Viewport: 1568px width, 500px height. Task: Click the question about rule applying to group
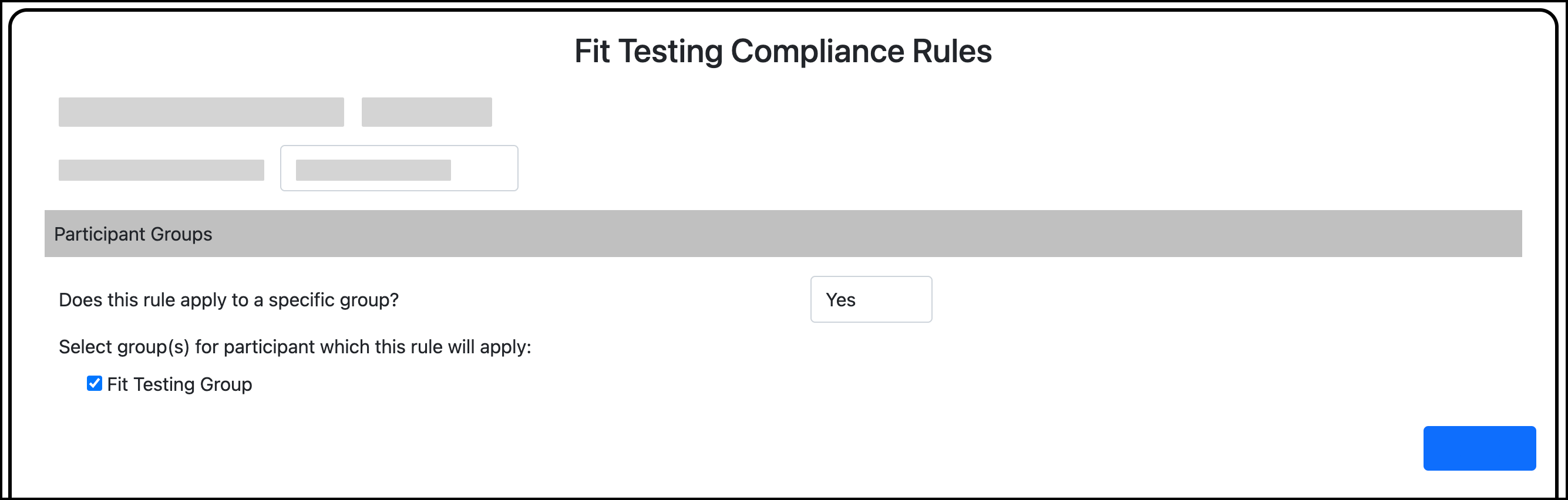pyautogui.click(x=228, y=299)
